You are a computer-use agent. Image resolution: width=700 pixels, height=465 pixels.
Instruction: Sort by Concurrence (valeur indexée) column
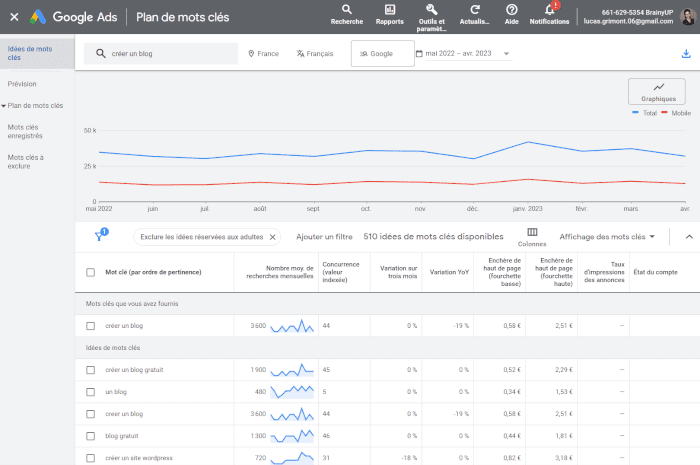click(x=341, y=272)
